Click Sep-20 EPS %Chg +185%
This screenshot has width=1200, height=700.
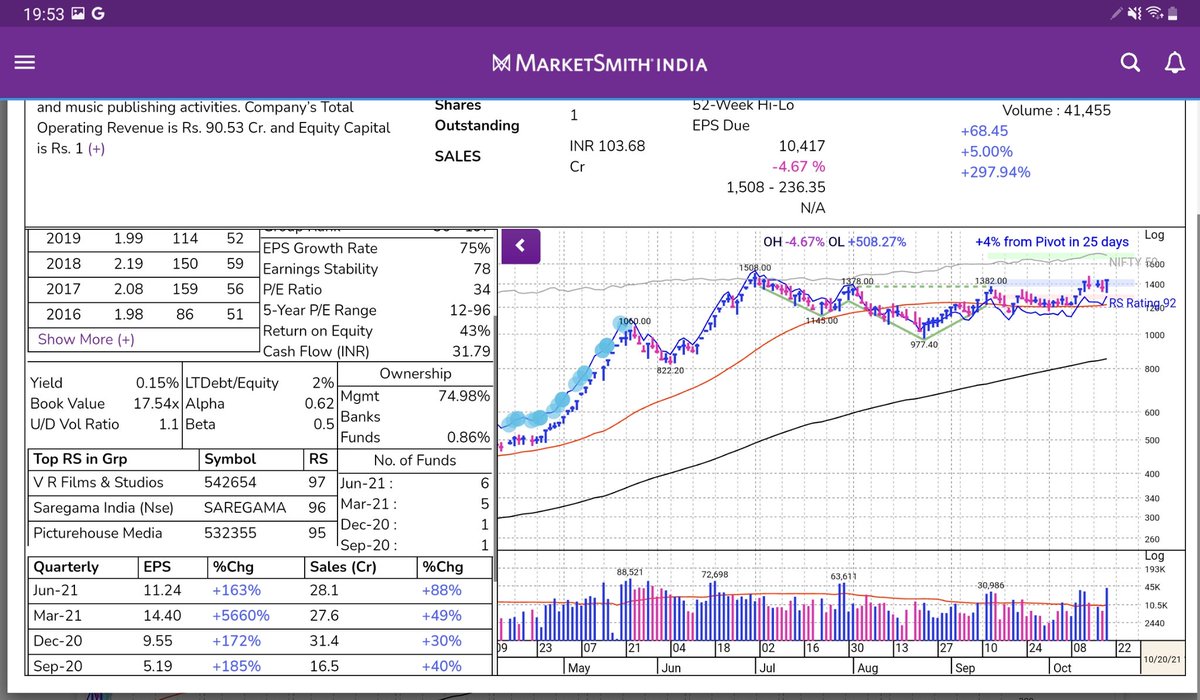coord(235,666)
